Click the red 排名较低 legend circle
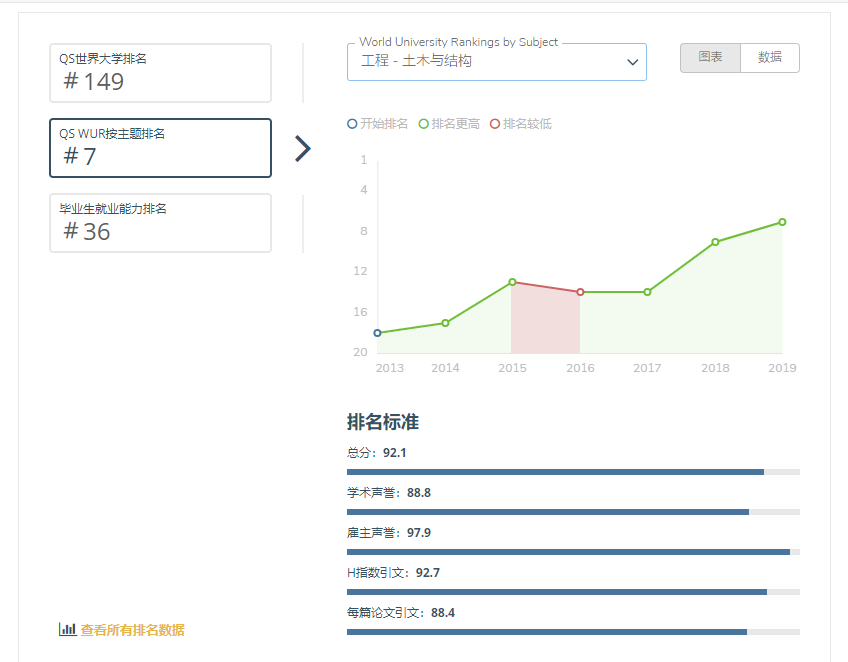 point(495,124)
